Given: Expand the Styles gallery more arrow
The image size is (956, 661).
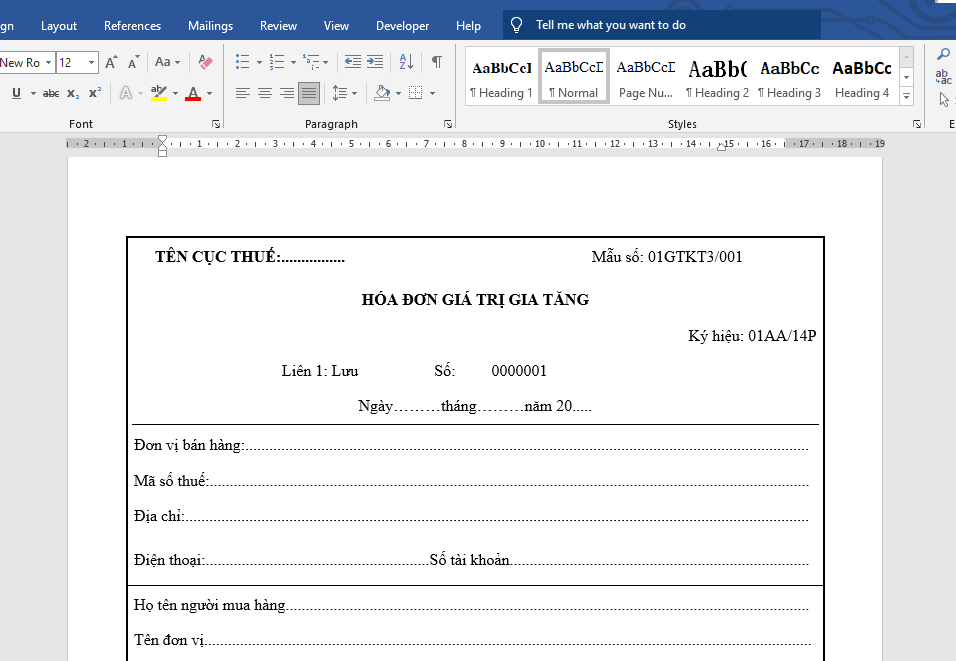Looking at the screenshot, I should coord(906,96).
